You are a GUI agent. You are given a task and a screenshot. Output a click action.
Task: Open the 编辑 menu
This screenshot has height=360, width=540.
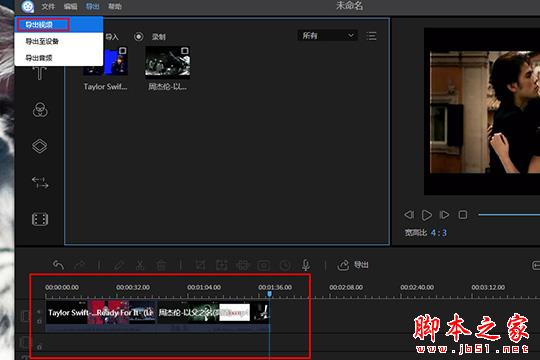[71, 7]
